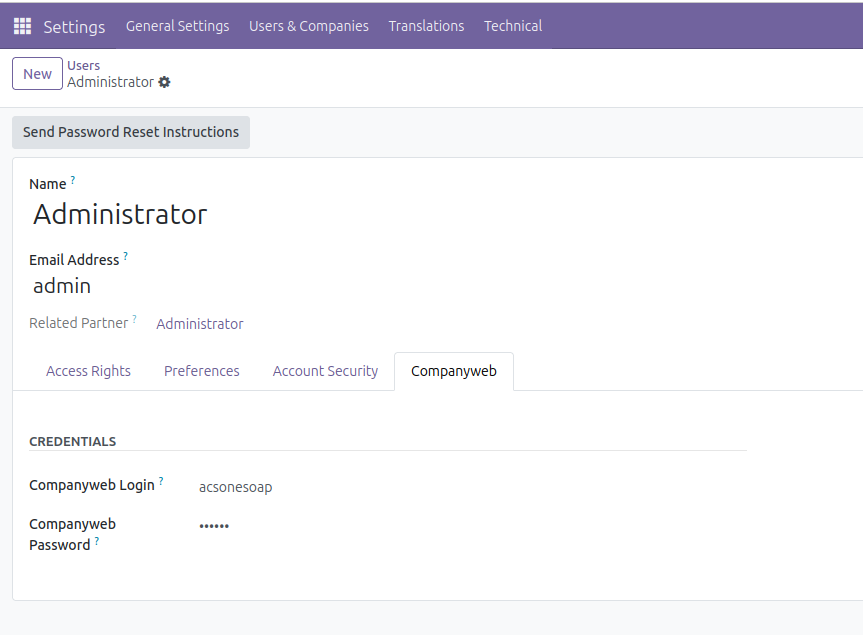Click the Related Partner label

pyautogui.click(x=79, y=323)
